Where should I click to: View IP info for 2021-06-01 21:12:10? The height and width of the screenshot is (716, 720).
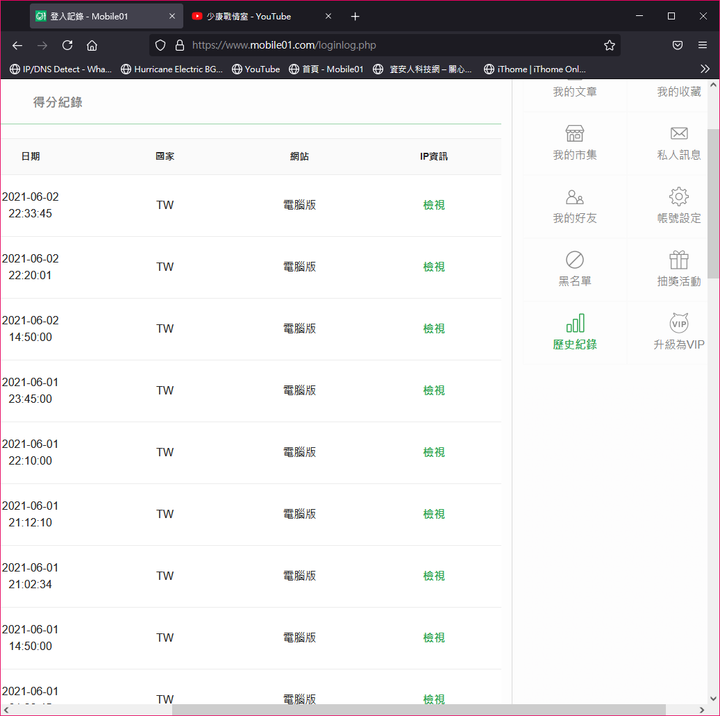434,514
